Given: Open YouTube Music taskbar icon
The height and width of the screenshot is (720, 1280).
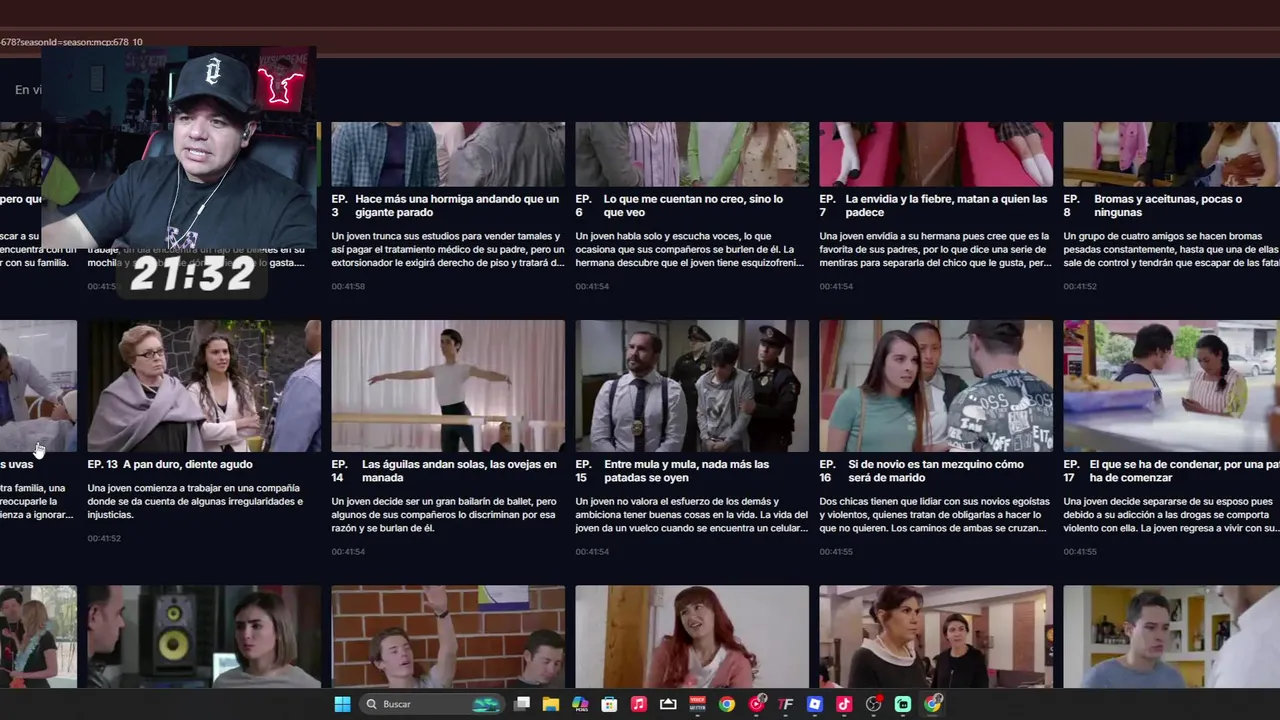Looking at the screenshot, I should 756,704.
